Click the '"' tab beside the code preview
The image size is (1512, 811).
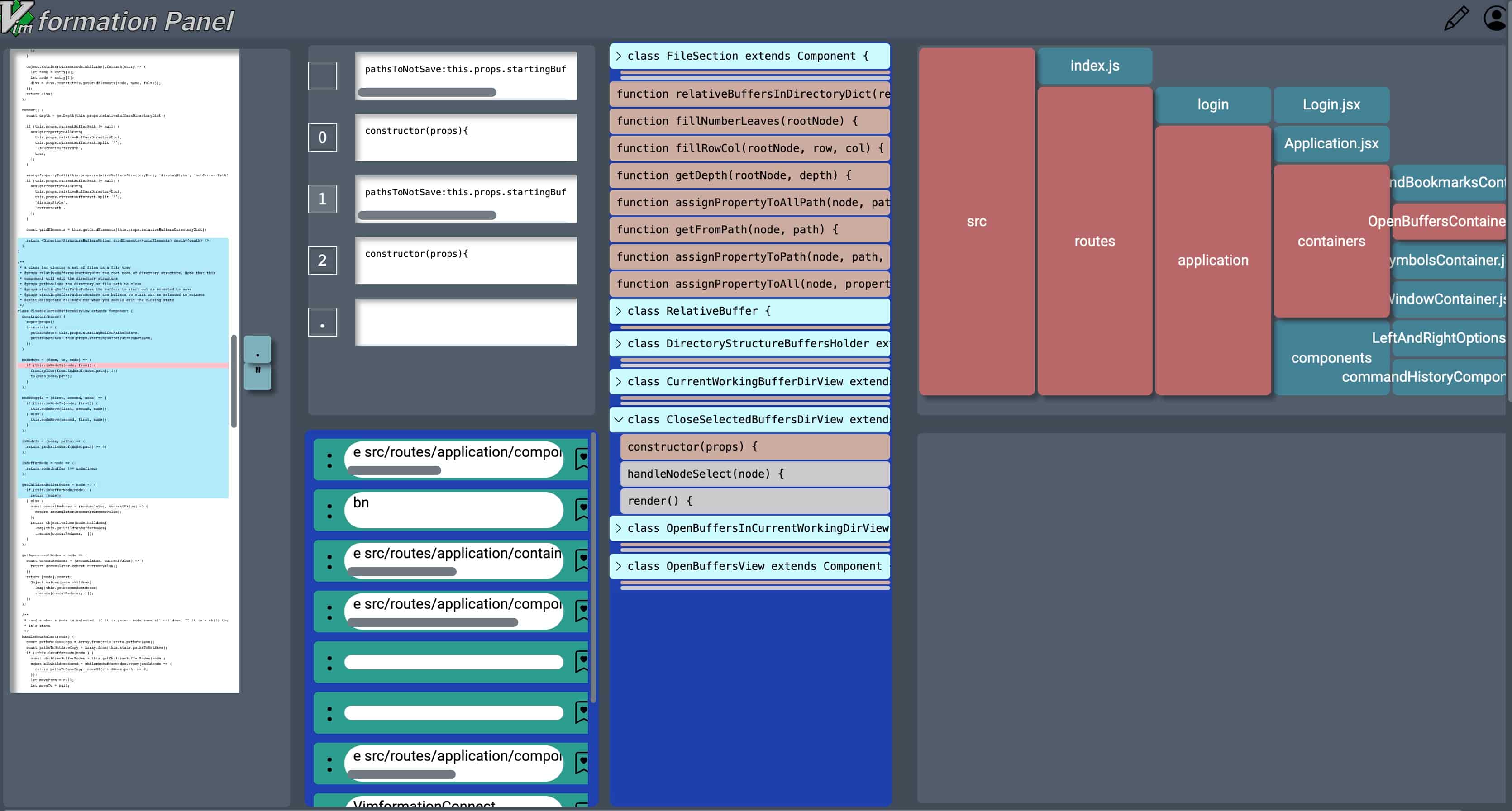(257, 376)
